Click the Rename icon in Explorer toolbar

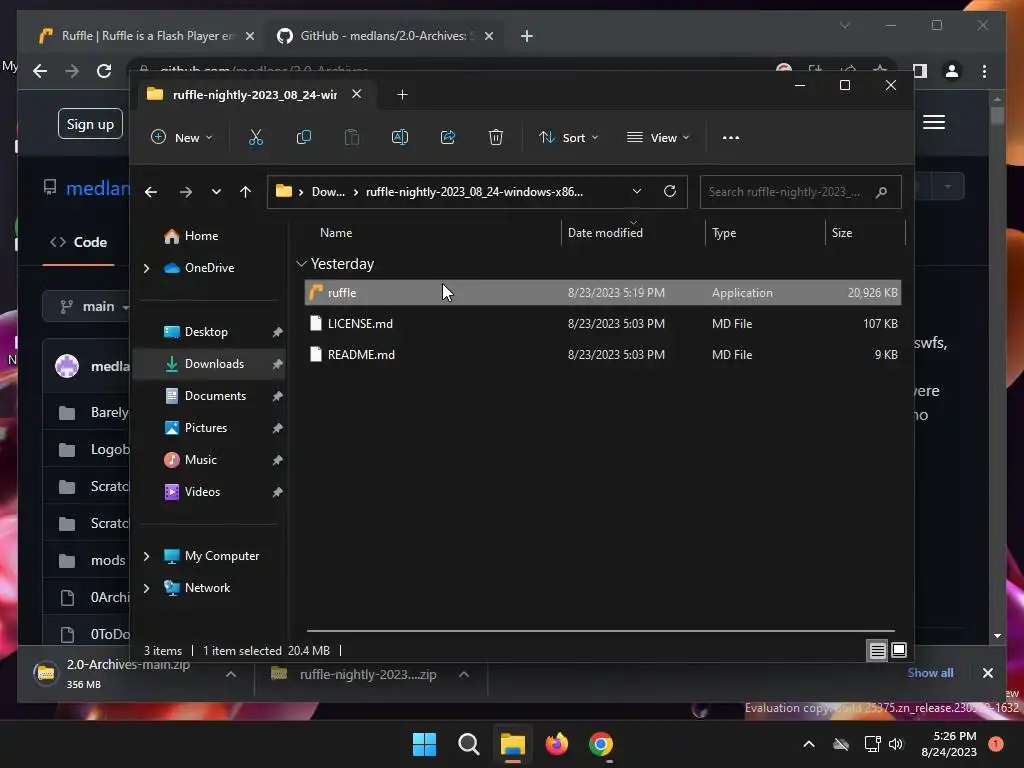pyautogui.click(x=400, y=137)
